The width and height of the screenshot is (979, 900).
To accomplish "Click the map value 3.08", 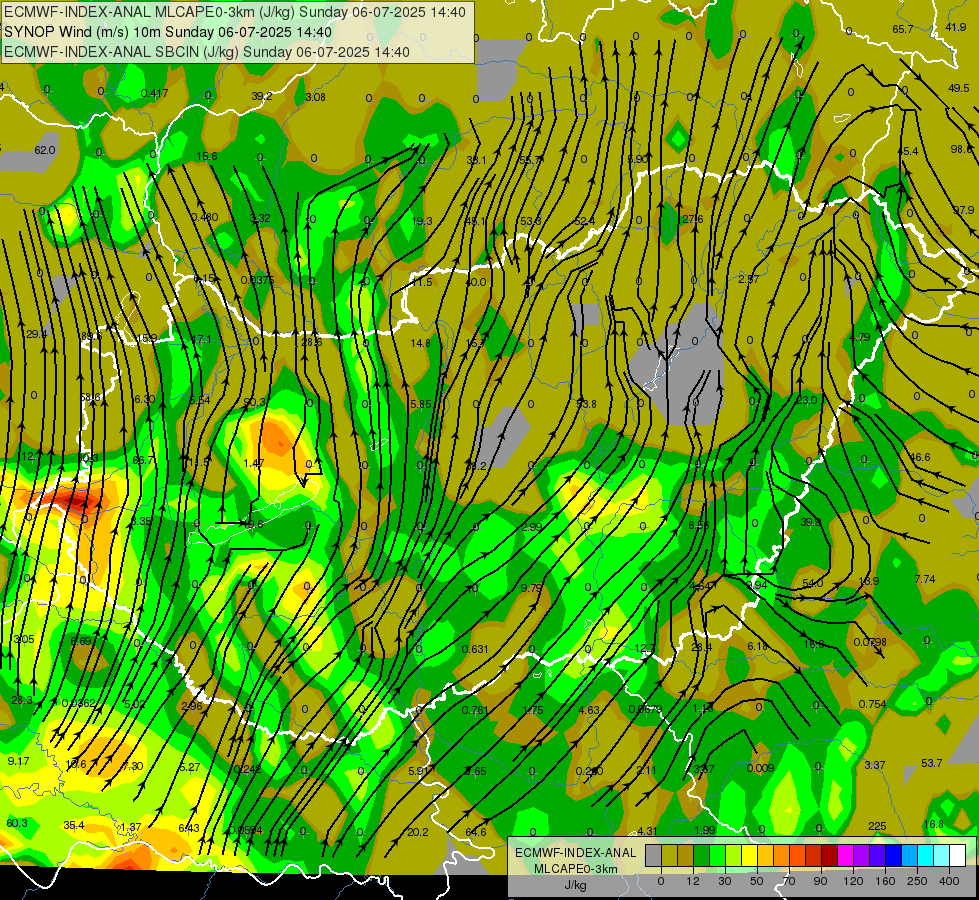I will pyautogui.click(x=315, y=97).
